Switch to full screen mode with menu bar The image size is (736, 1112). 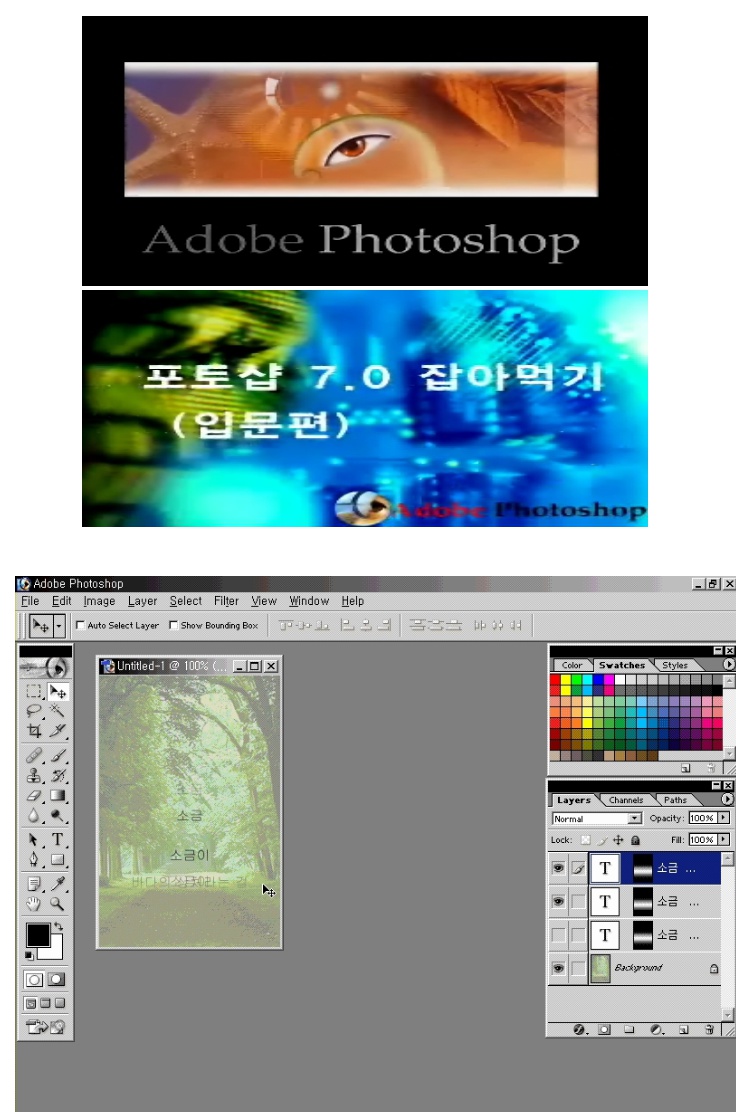pyautogui.click(x=46, y=1003)
